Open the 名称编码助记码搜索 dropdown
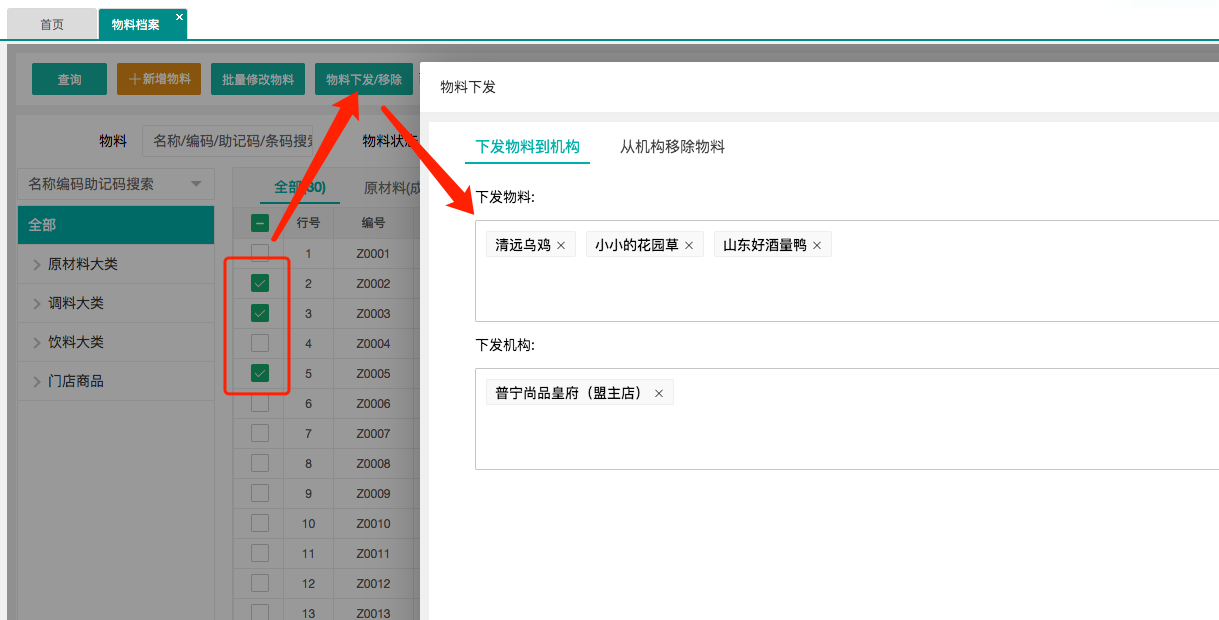Viewport: 1219px width, 620px height. [x=115, y=184]
